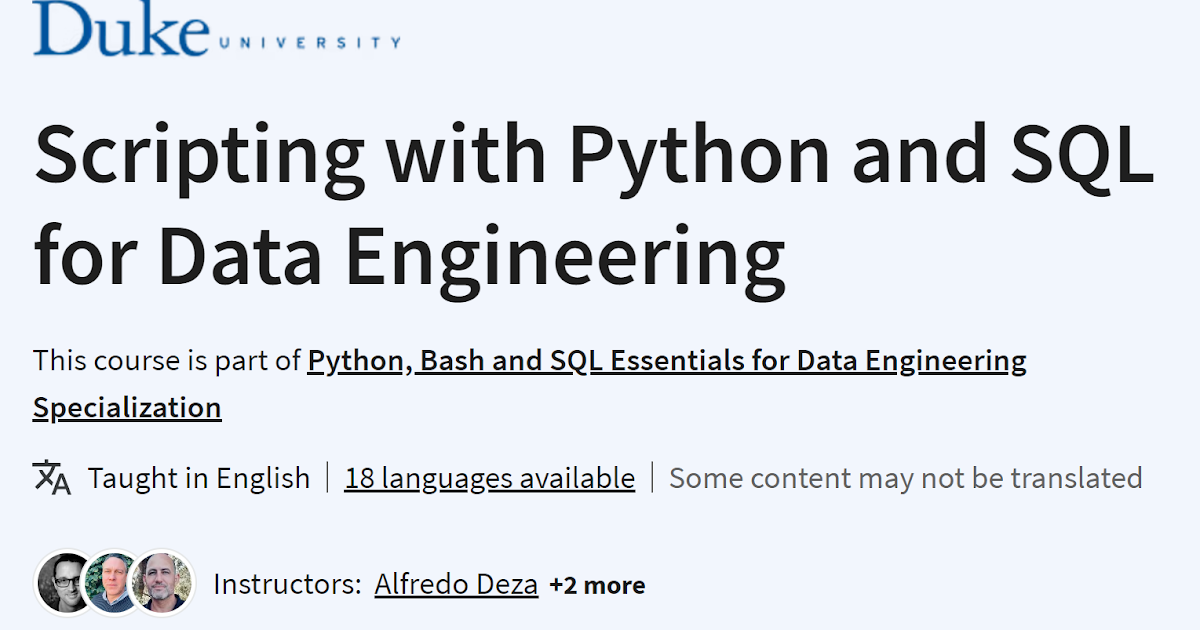This screenshot has width=1200, height=630.
Task: Show the +2 more instructors
Action: 597,585
